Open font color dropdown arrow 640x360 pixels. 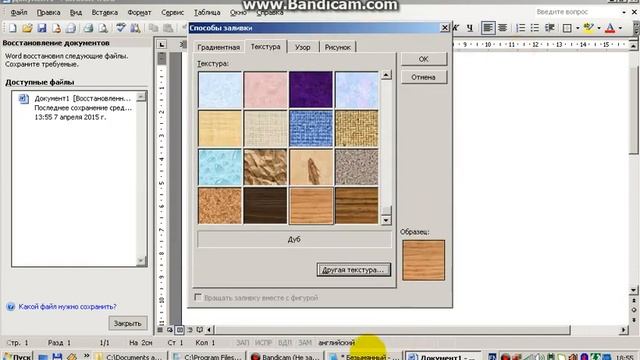coord(620,28)
